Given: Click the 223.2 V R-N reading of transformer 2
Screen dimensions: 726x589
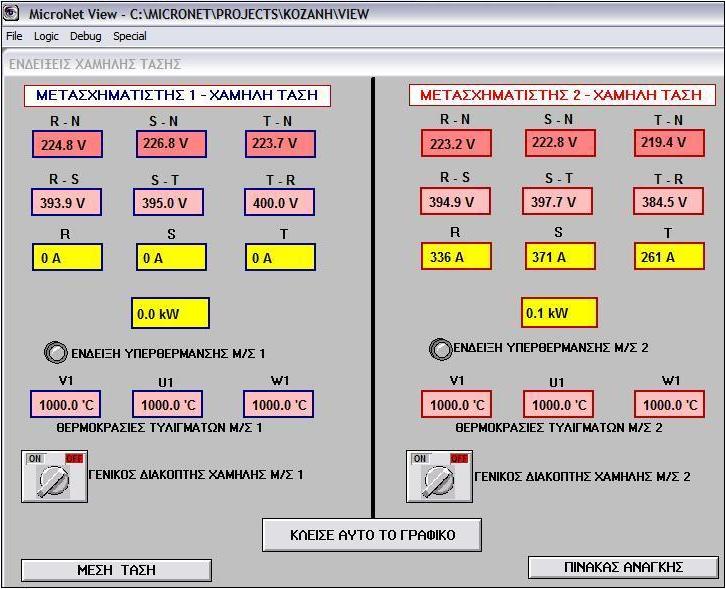Looking at the screenshot, I should click(456, 143).
